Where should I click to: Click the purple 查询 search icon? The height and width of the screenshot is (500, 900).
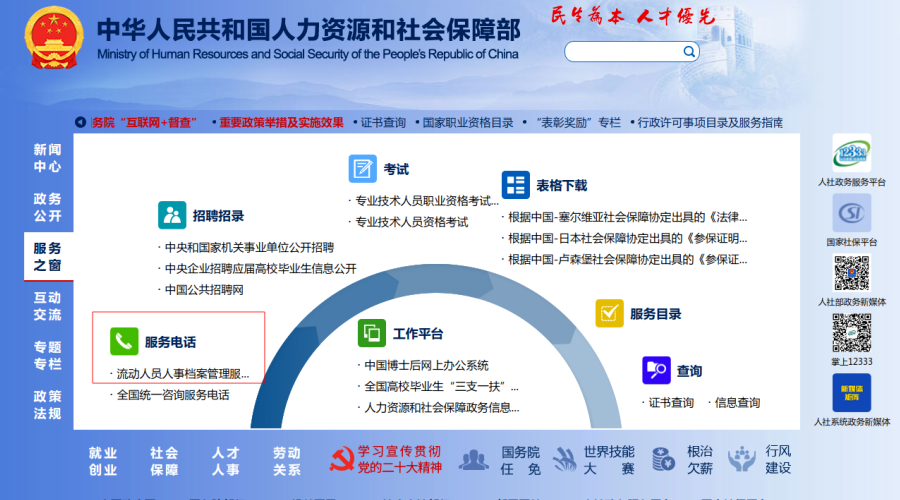click(x=656, y=370)
